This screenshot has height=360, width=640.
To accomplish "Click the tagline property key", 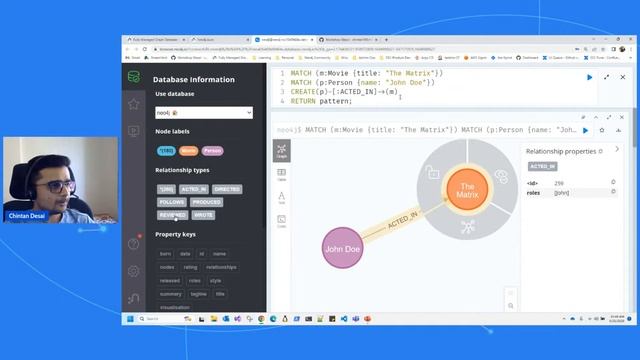I will tap(198, 294).
